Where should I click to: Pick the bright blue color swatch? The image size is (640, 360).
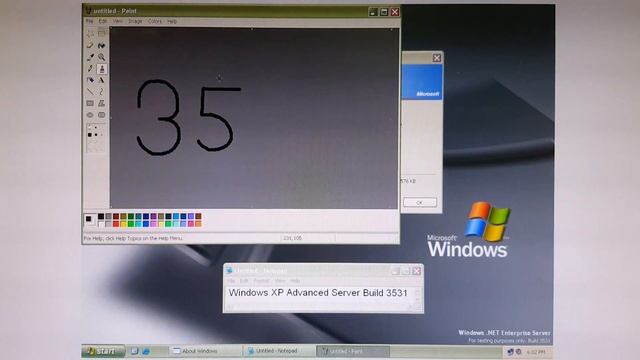(146, 224)
